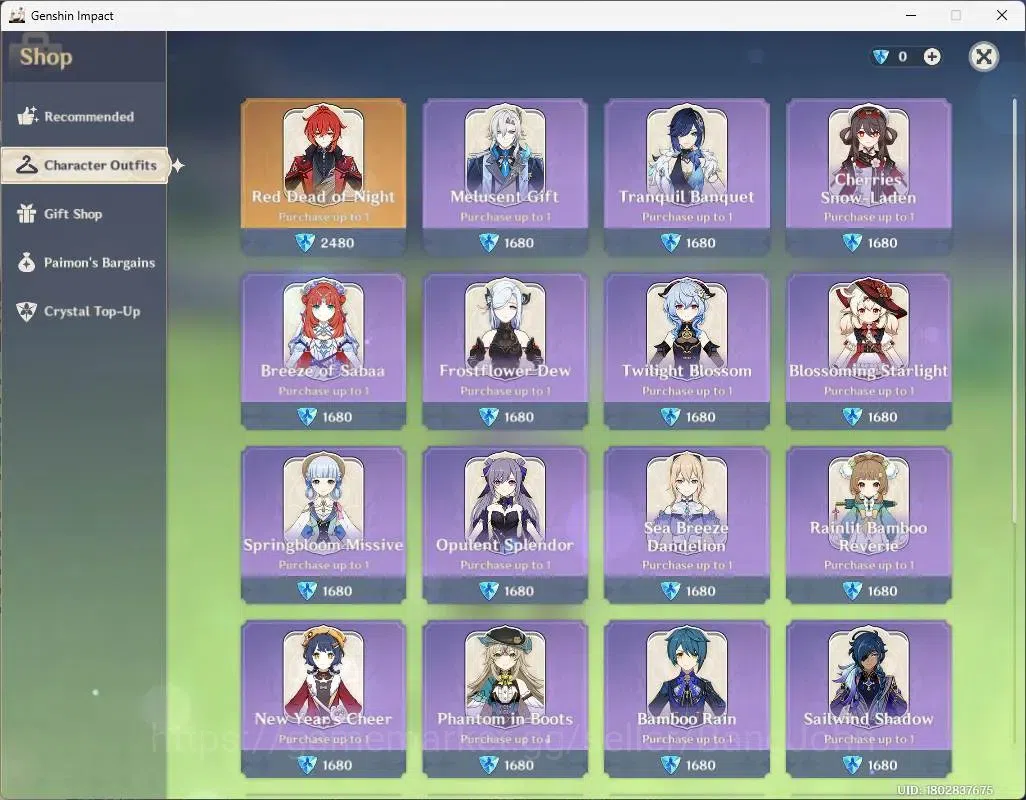
Task: Click the 'Purchase up to 1' text on Melusent Gift
Action: (x=504, y=217)
